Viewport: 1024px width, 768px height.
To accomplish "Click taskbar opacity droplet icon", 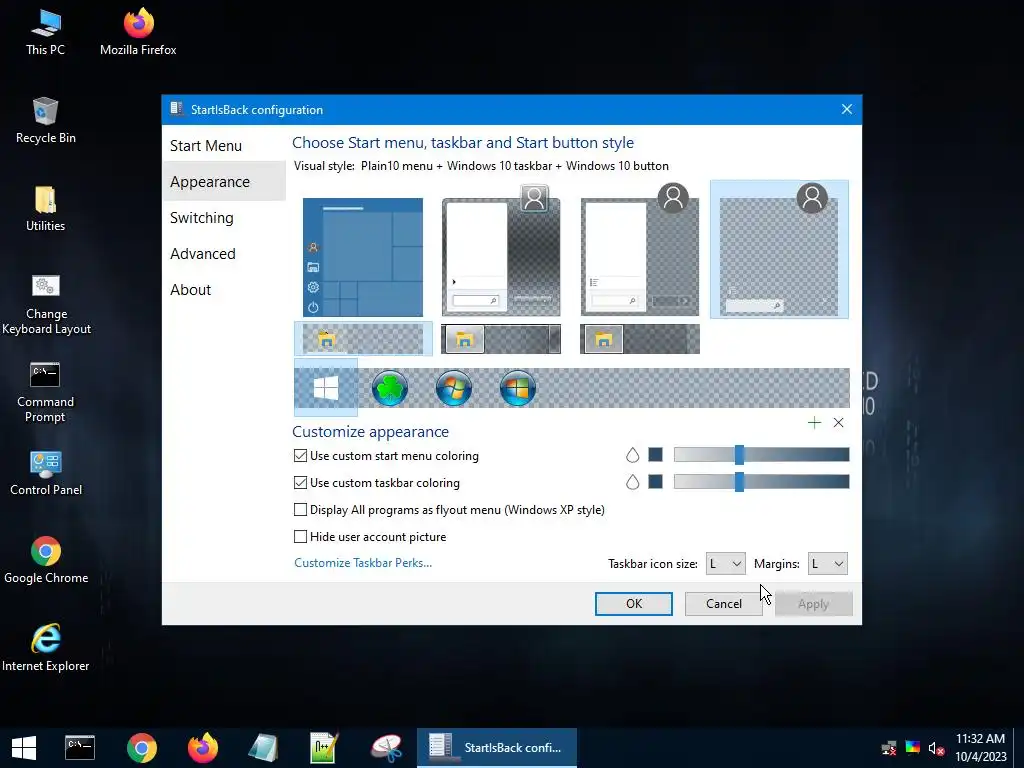I will pos(632,482).
